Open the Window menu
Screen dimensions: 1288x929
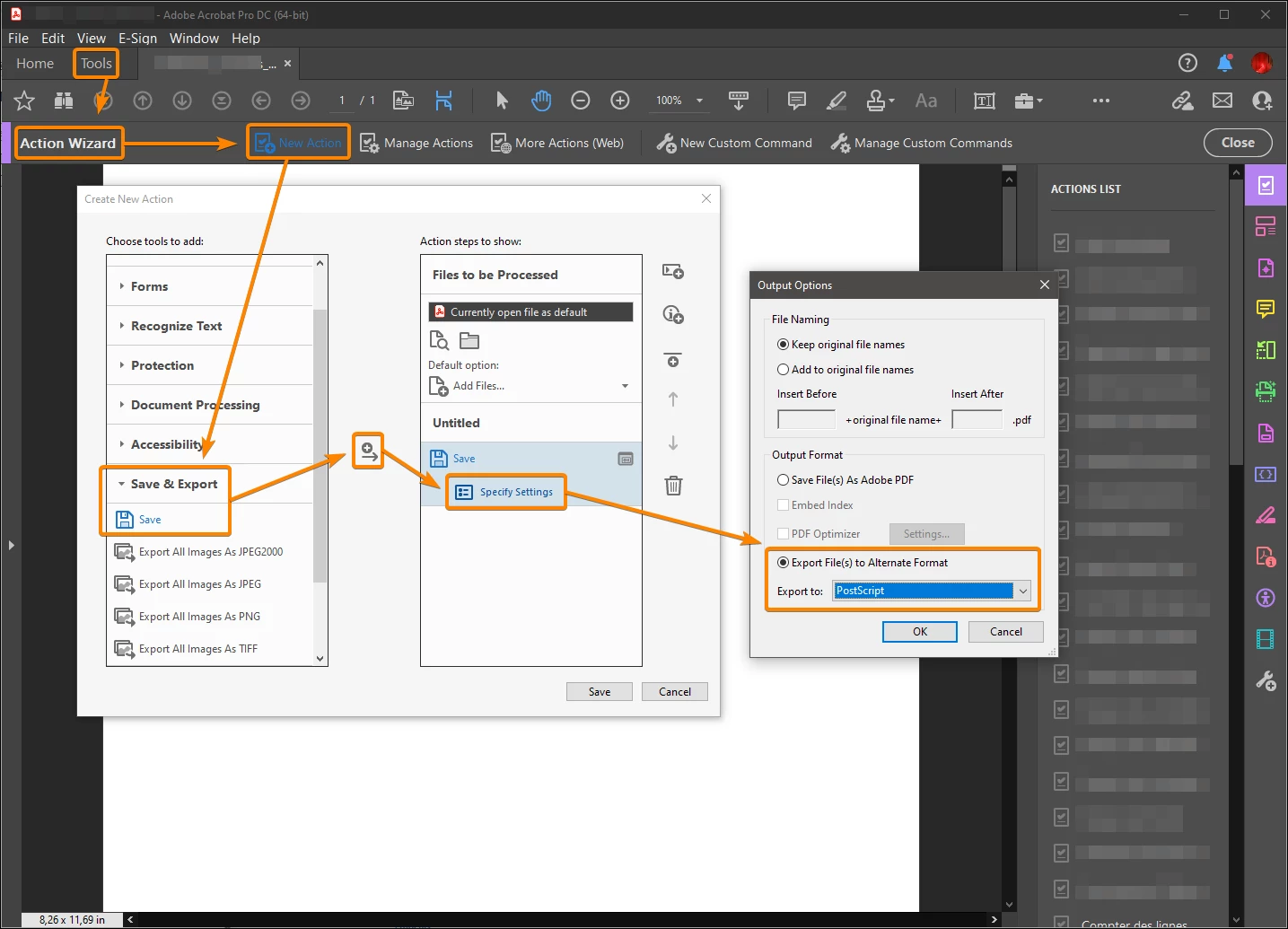click(x=194, y=39)
